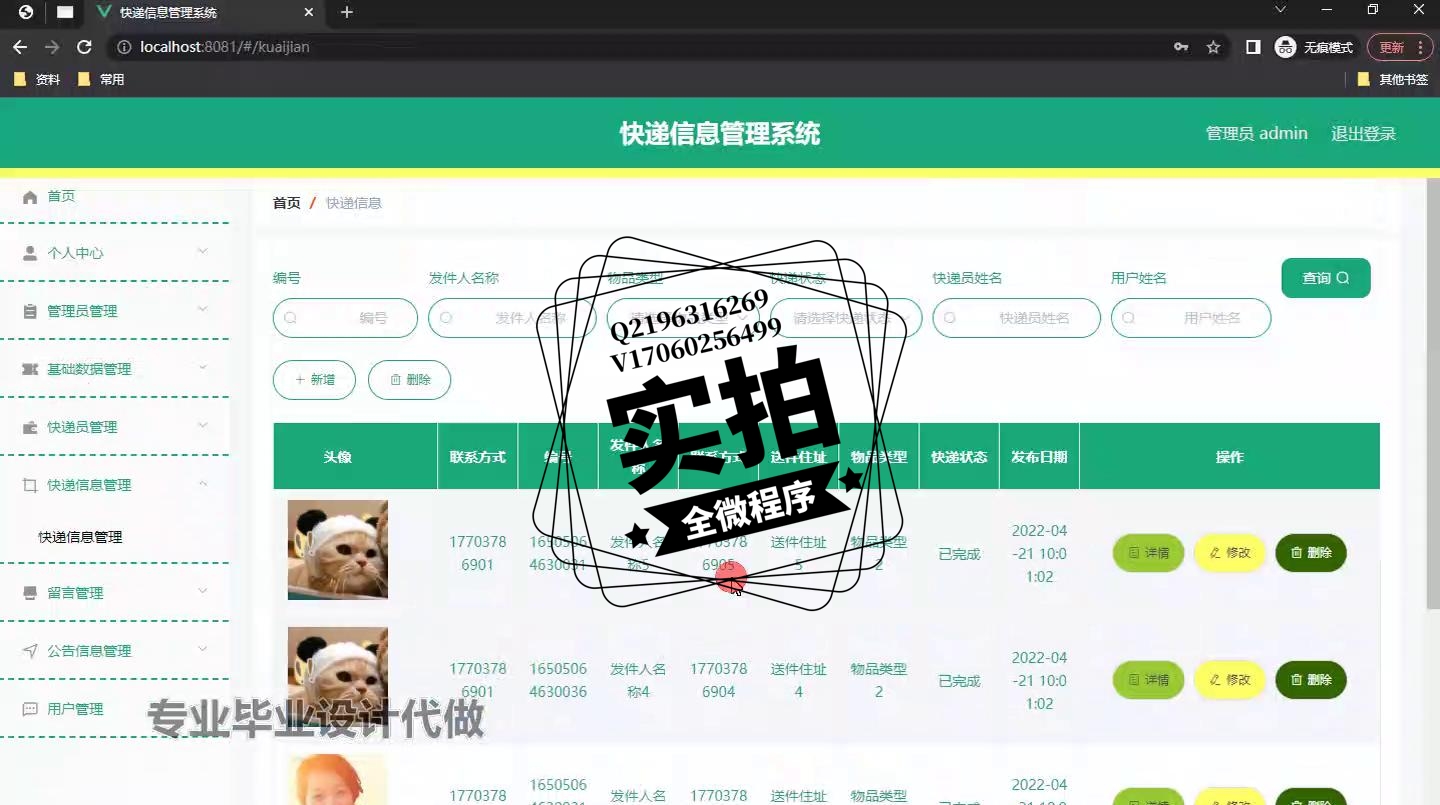This screenshot has height=805, width=1440.
Task: Open a new browser tab with plus icon
Action: 347,12
